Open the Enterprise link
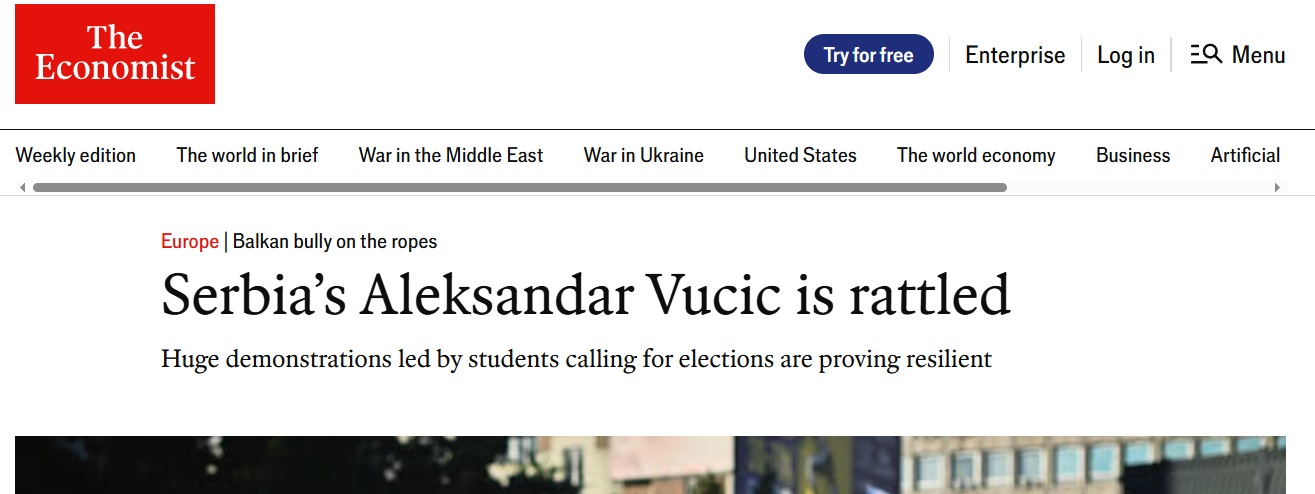 point(1015,55)
